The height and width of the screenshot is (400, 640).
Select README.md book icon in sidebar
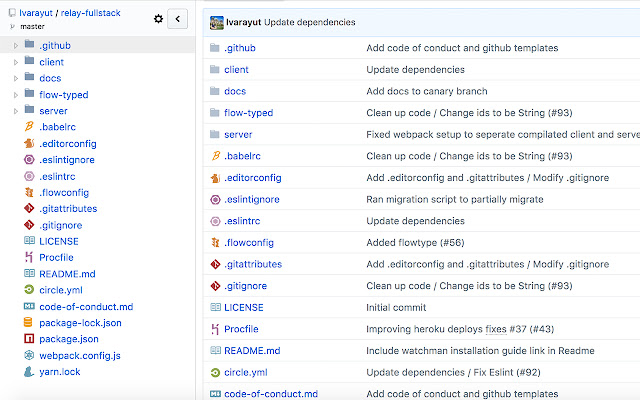29,273
